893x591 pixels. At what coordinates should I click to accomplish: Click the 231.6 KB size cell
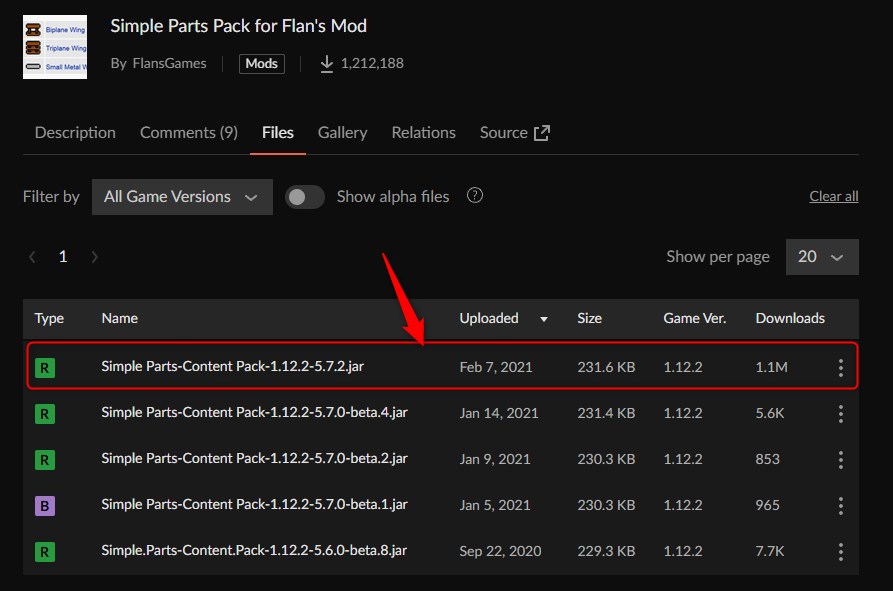click(606, 367)
